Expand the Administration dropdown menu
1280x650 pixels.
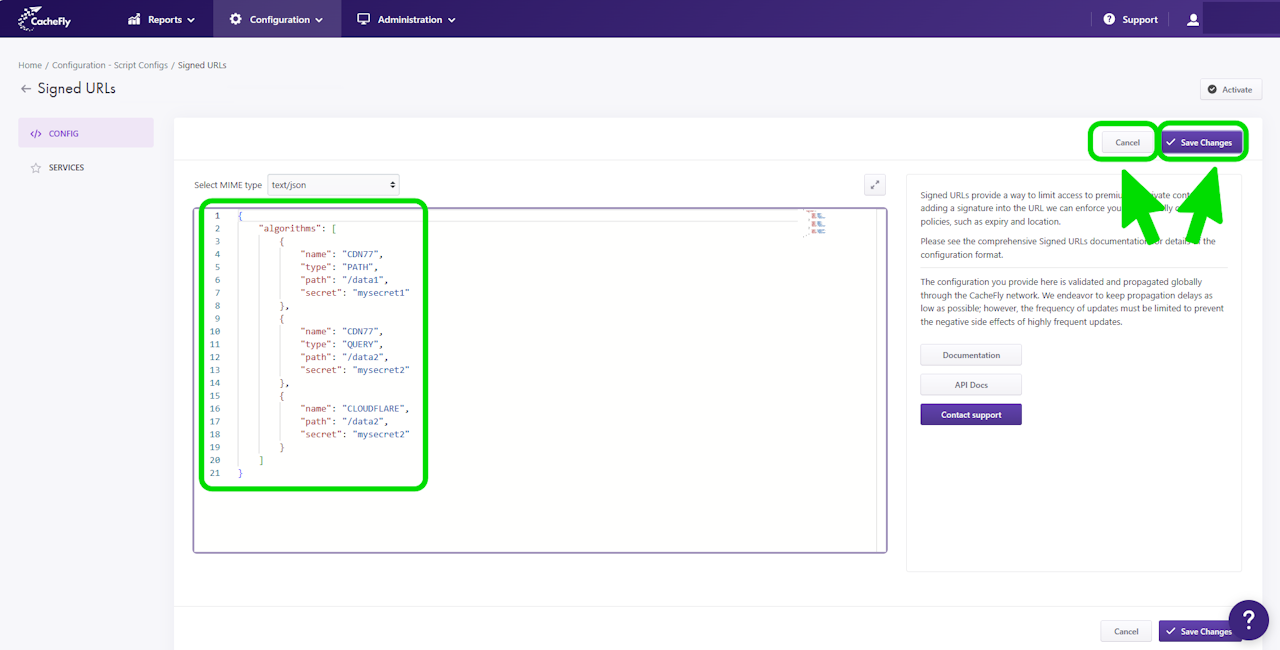(x=406, y=19)
